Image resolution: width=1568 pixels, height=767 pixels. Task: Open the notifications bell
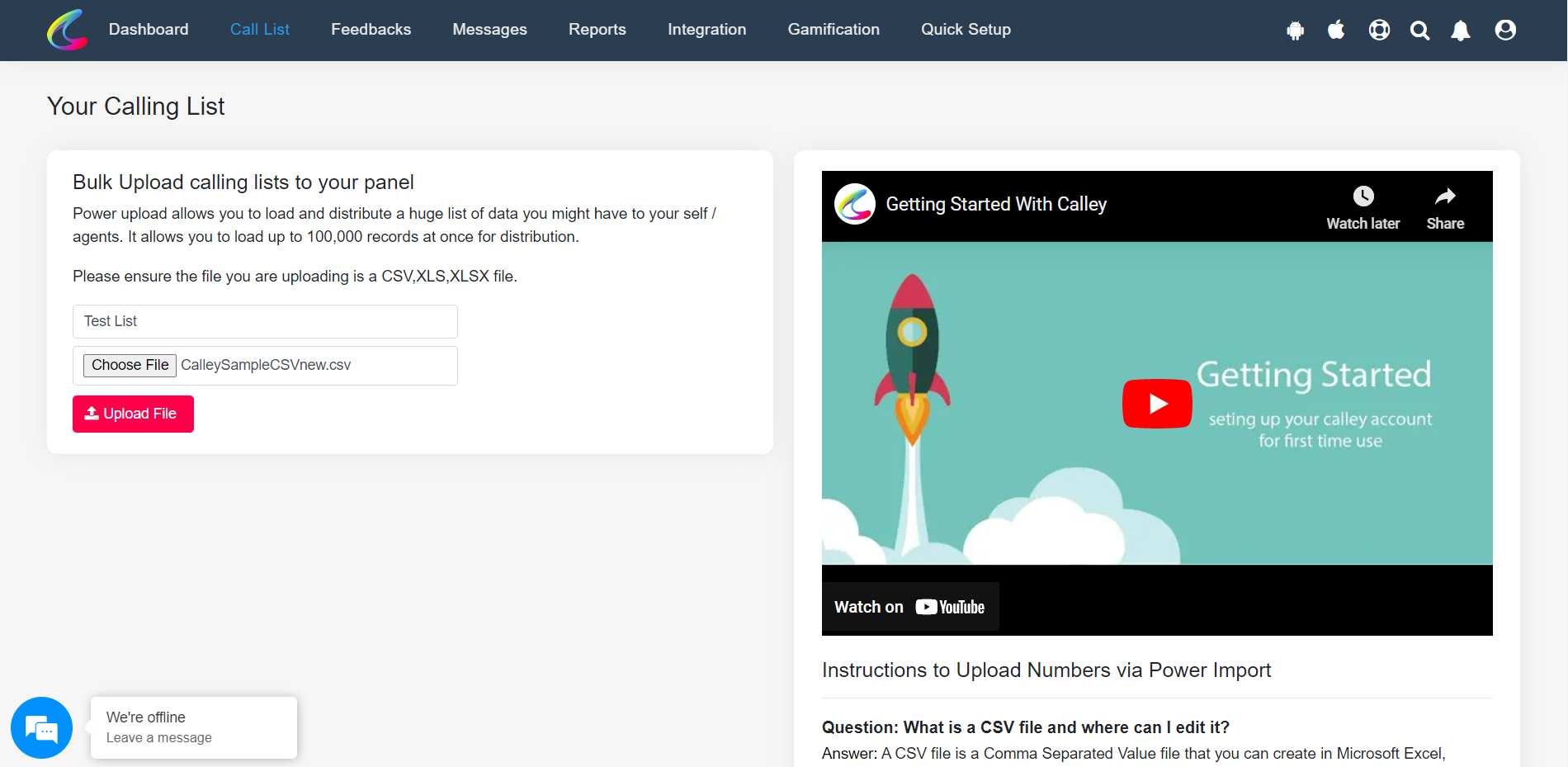1460,31
